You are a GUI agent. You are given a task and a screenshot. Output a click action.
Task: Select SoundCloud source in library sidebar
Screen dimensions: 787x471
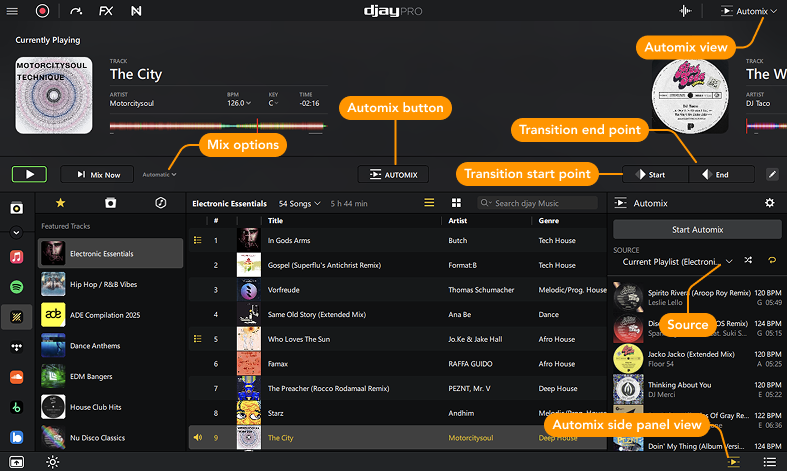(17, 377)
